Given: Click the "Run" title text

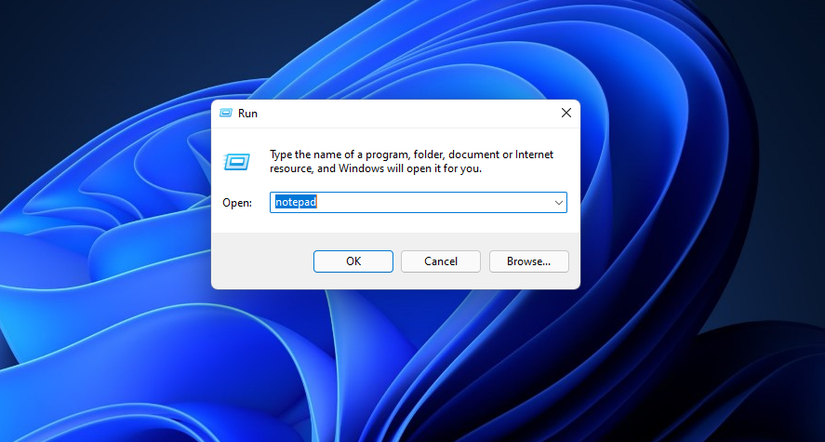Looking at the screenshot, I should (247, 113).
